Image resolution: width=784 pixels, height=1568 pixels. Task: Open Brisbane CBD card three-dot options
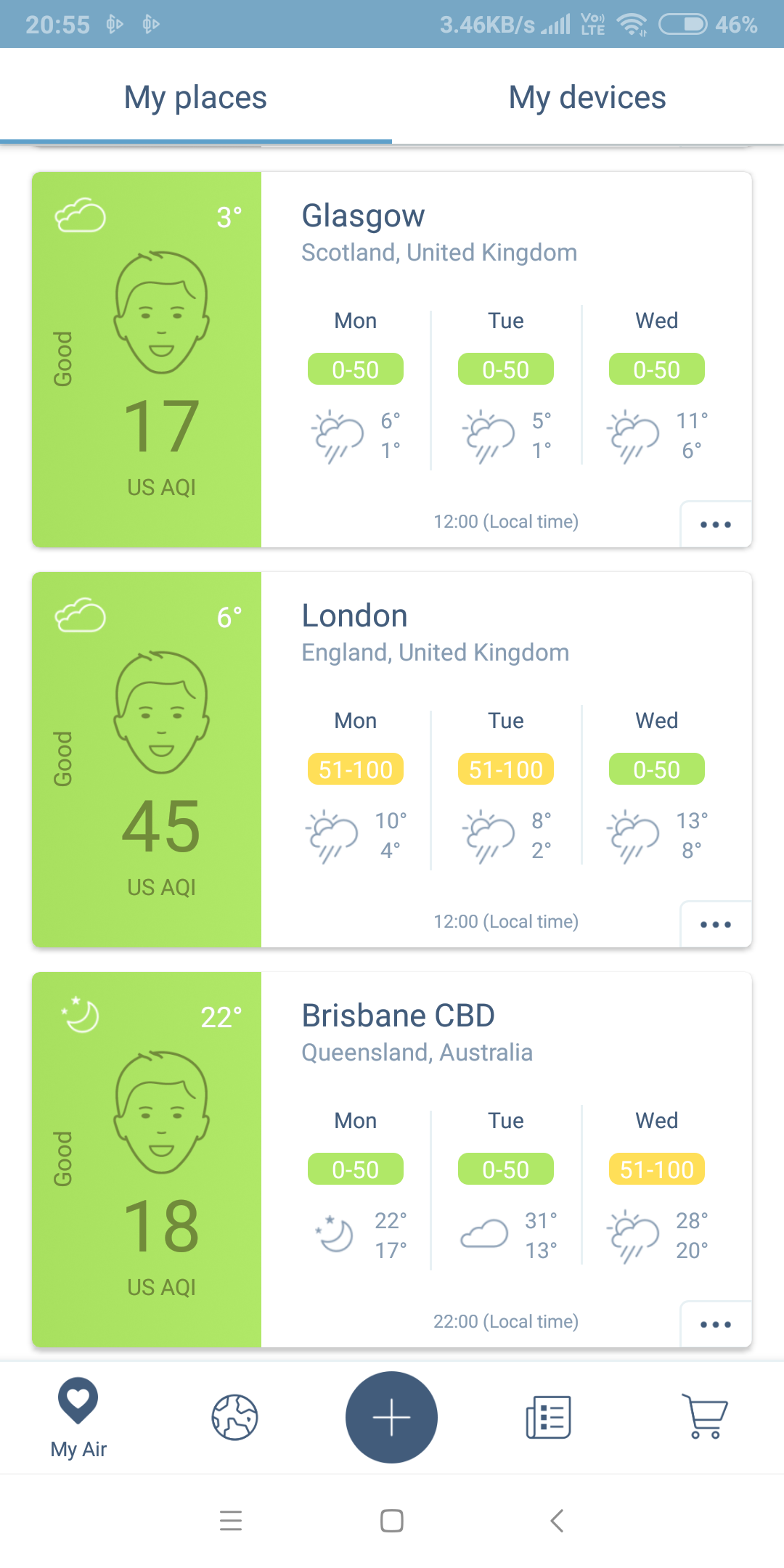[x=716, y=1324]
